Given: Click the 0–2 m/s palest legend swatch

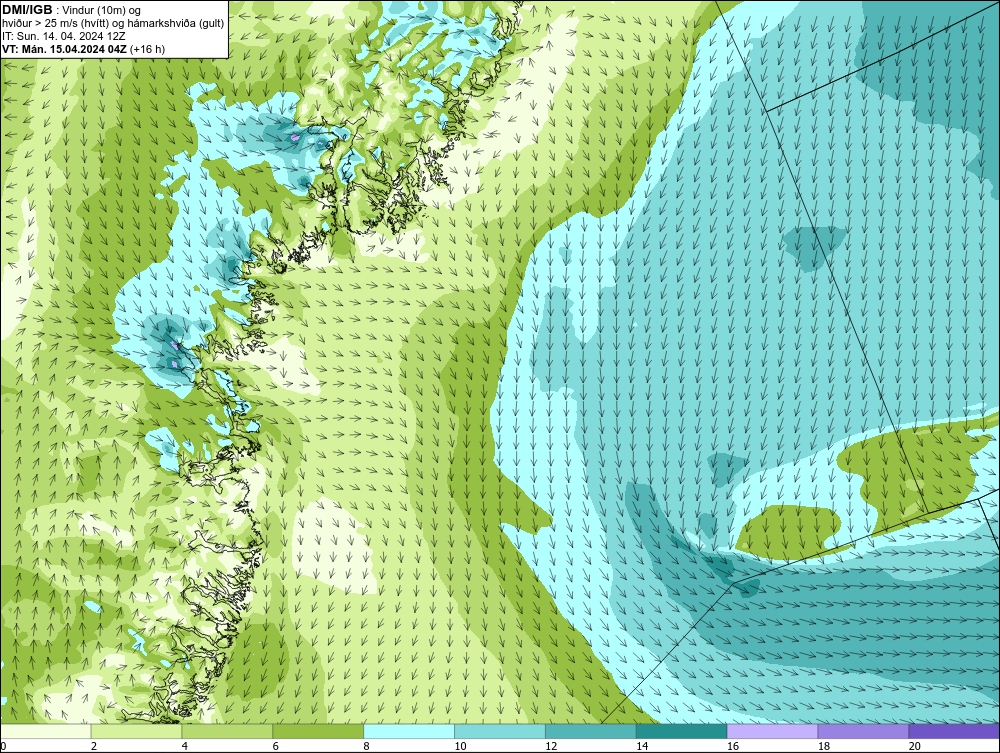Looking at the screenshot, I should 45,731.
